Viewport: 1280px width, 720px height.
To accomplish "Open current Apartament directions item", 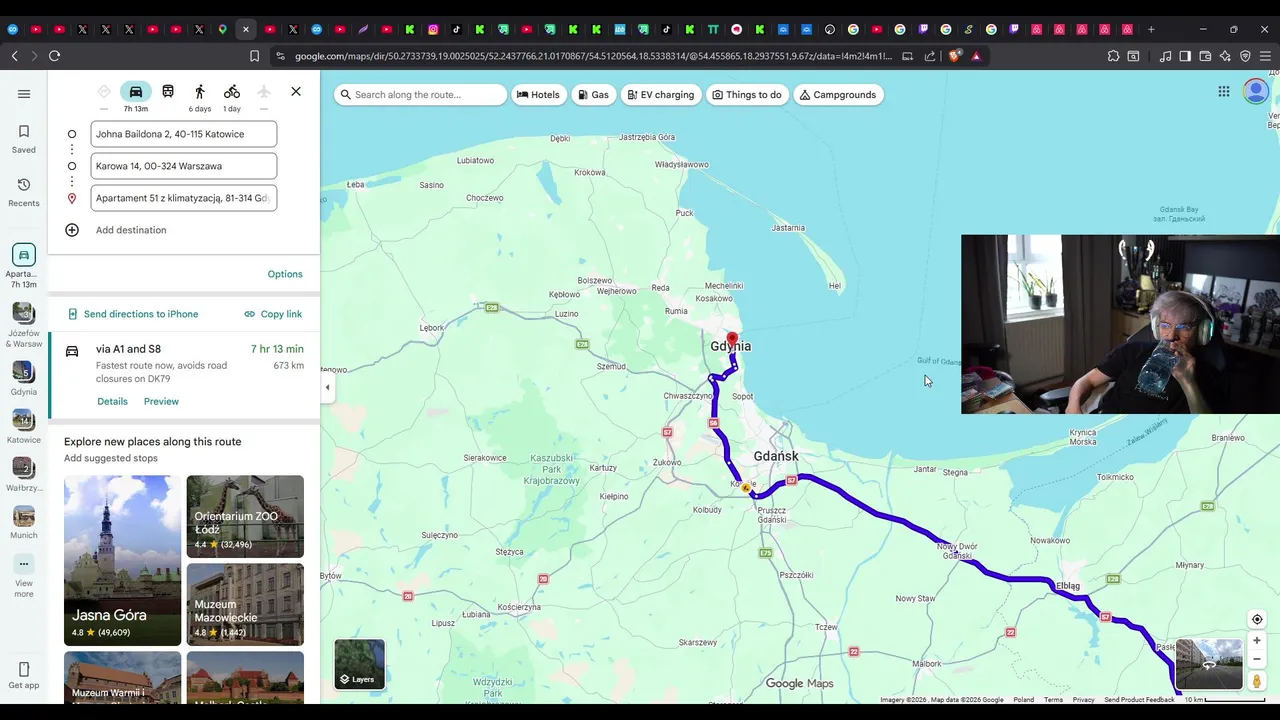I will click(24, 266).
